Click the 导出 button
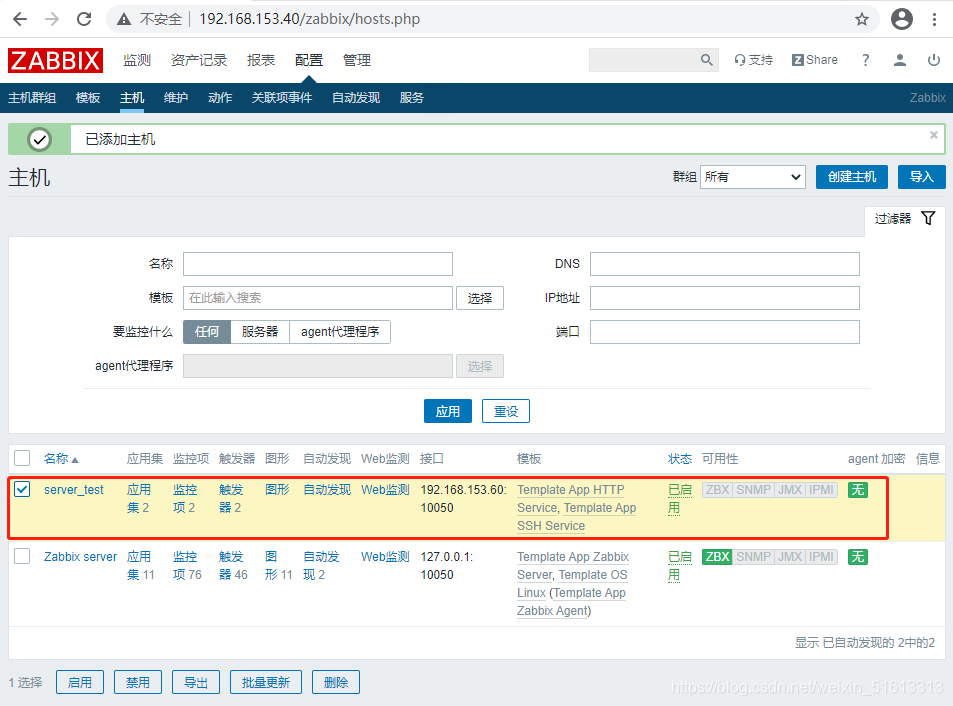The width and height of the screenshot is (953, 706). coord(196,682)
